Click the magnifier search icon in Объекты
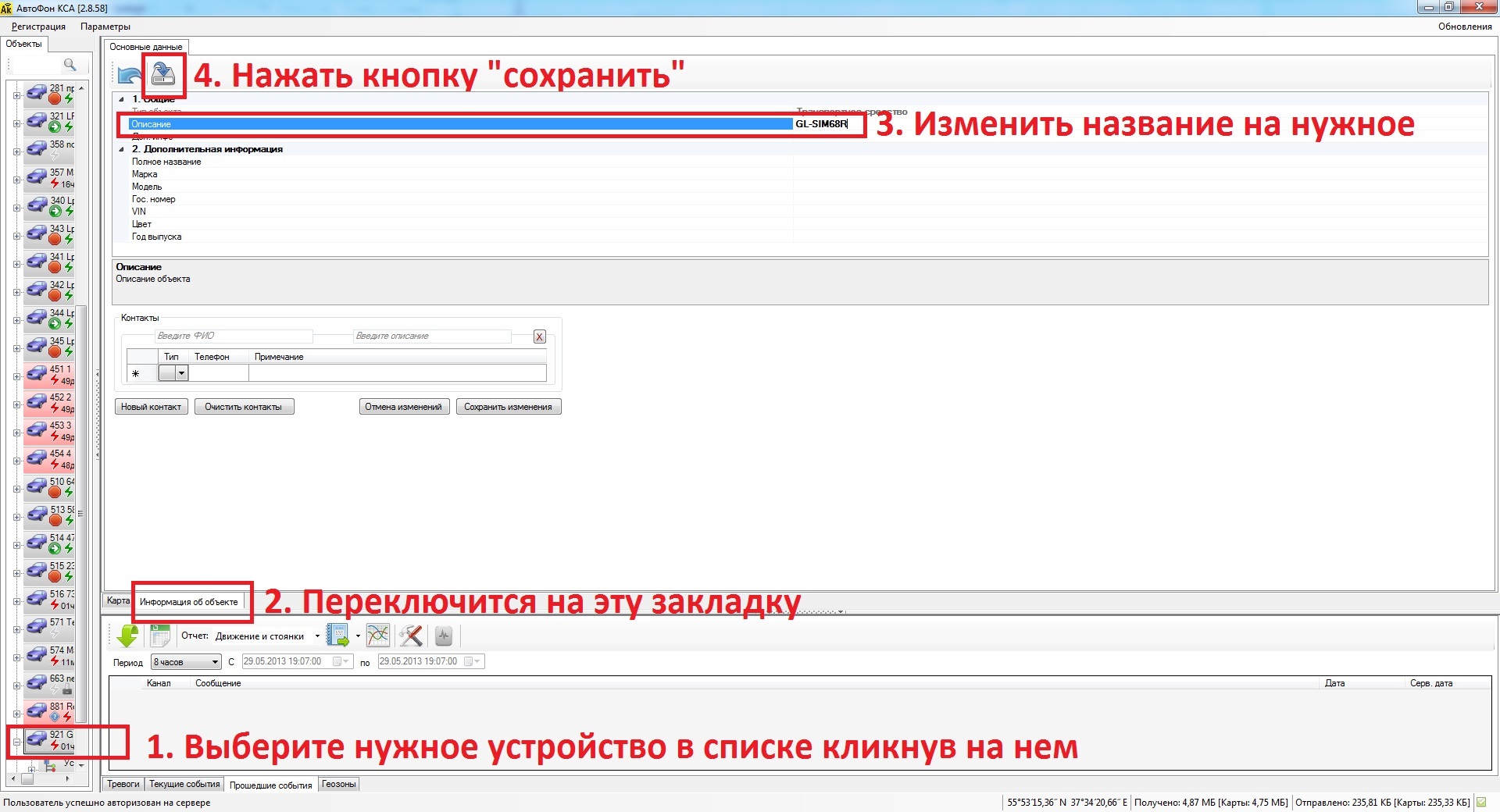1500x812 pixels. (70, 65)
